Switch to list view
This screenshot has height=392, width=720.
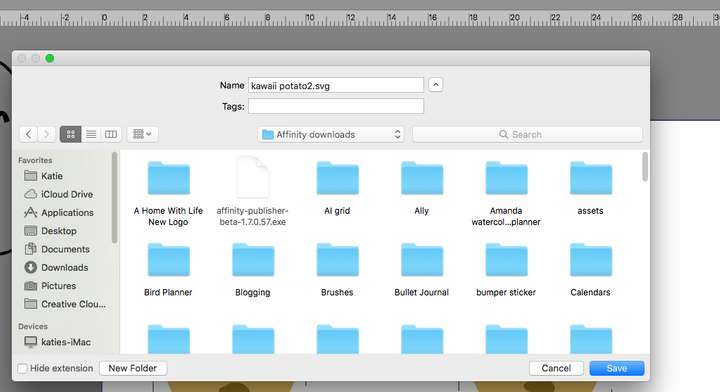[x=91, y=134]
